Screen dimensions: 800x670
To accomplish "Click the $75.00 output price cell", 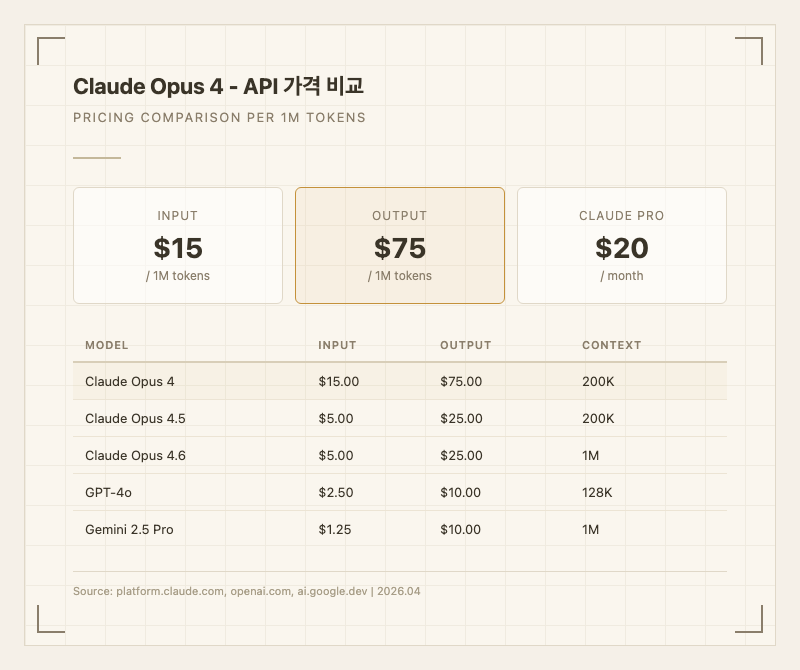I will click(x=461, y=381).
